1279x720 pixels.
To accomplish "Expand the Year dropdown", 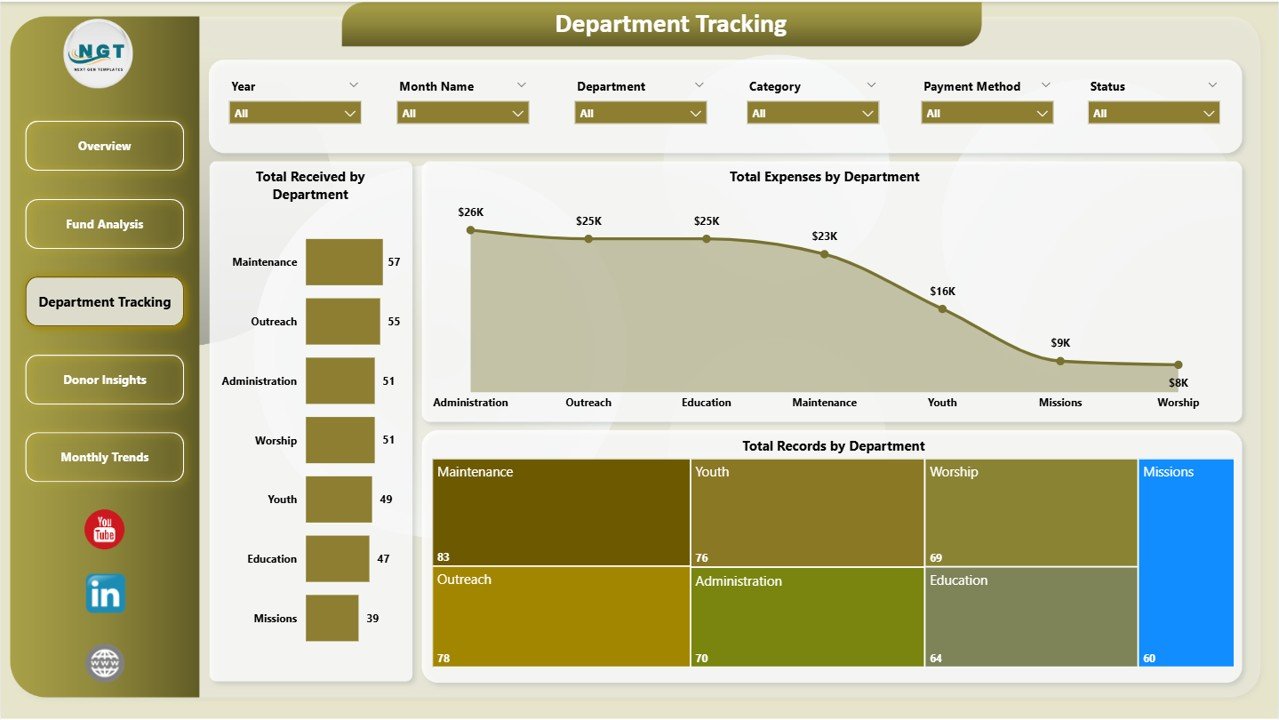I will coord(295,113).
